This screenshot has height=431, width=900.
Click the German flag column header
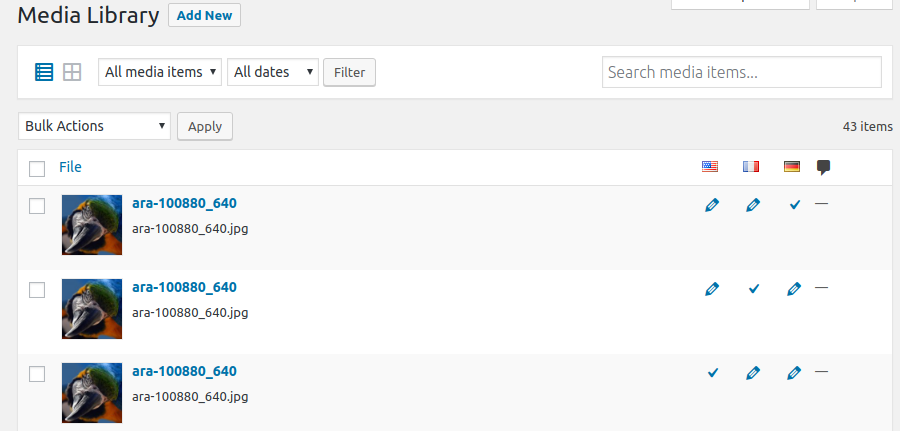click(x=792, y=166)
